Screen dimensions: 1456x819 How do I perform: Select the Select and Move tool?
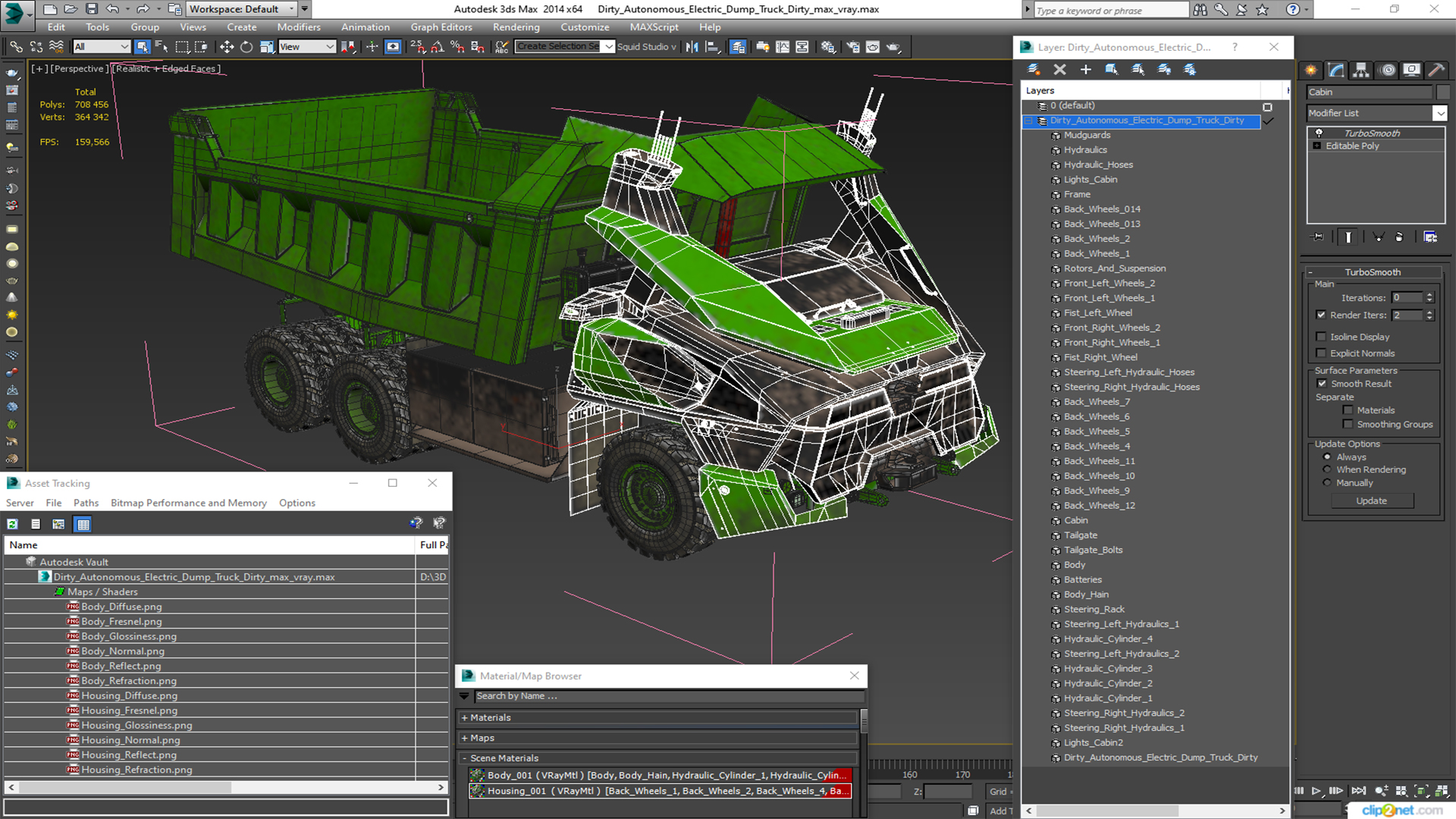coord(227,47)
